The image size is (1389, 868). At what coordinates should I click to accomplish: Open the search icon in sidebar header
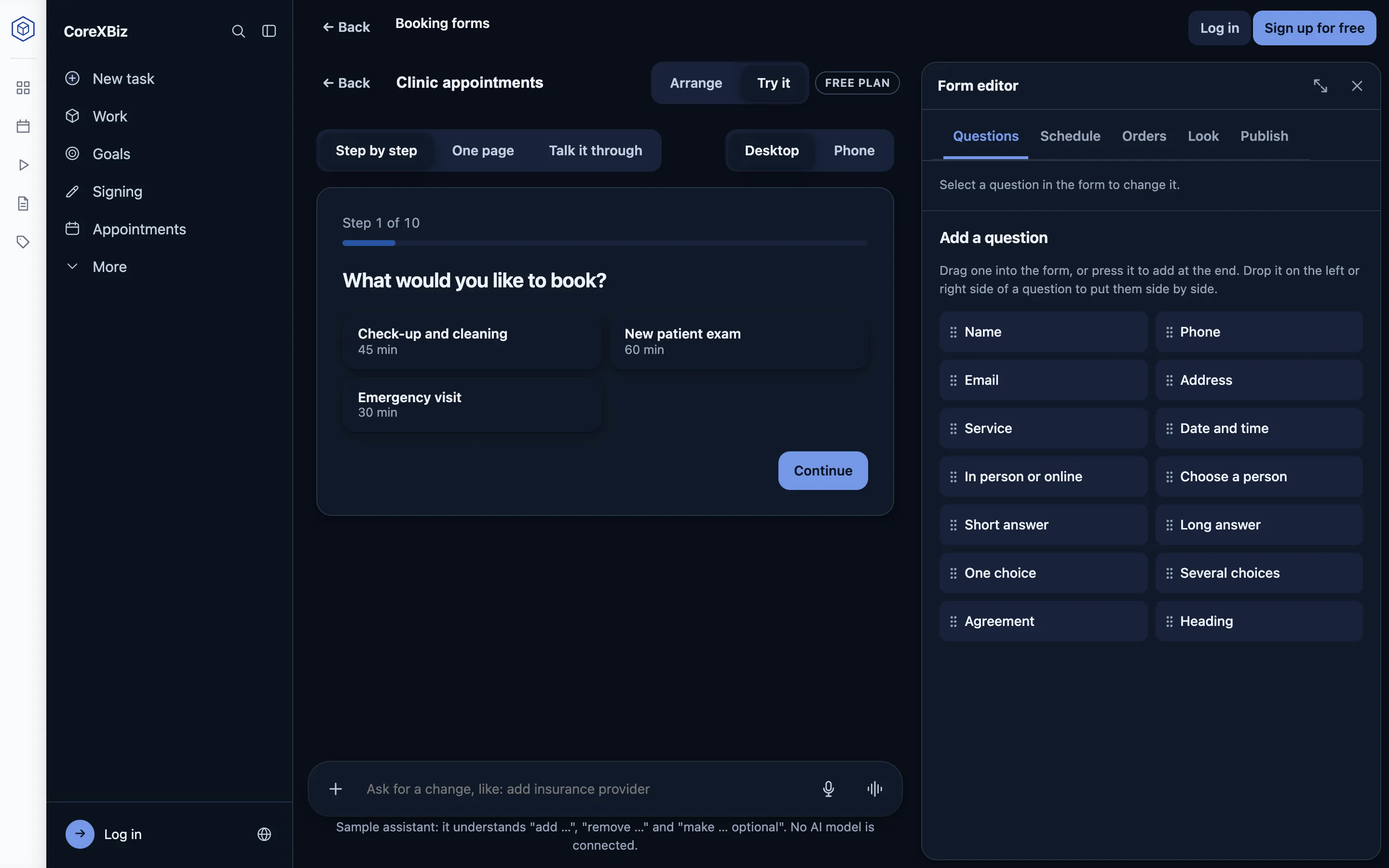coord(238,31)
